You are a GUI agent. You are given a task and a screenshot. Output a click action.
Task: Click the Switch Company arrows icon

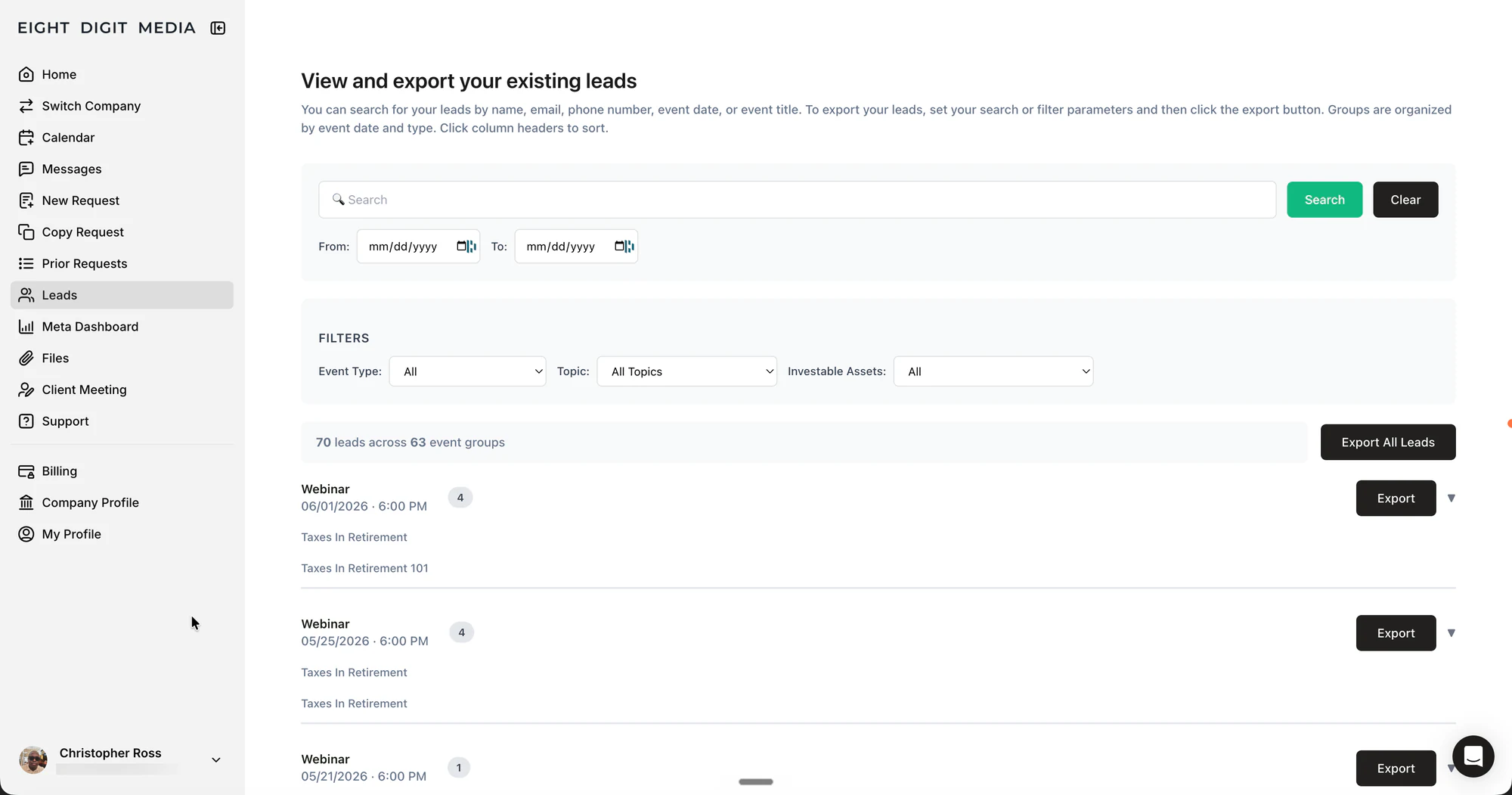click(x=26, y=106)
